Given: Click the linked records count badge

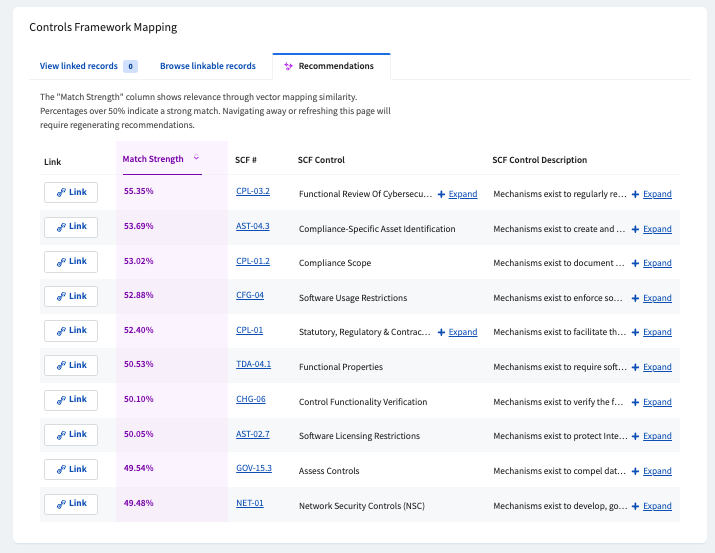Looking at the screenshot, I should pyautogui.click(x=130, y=67).
